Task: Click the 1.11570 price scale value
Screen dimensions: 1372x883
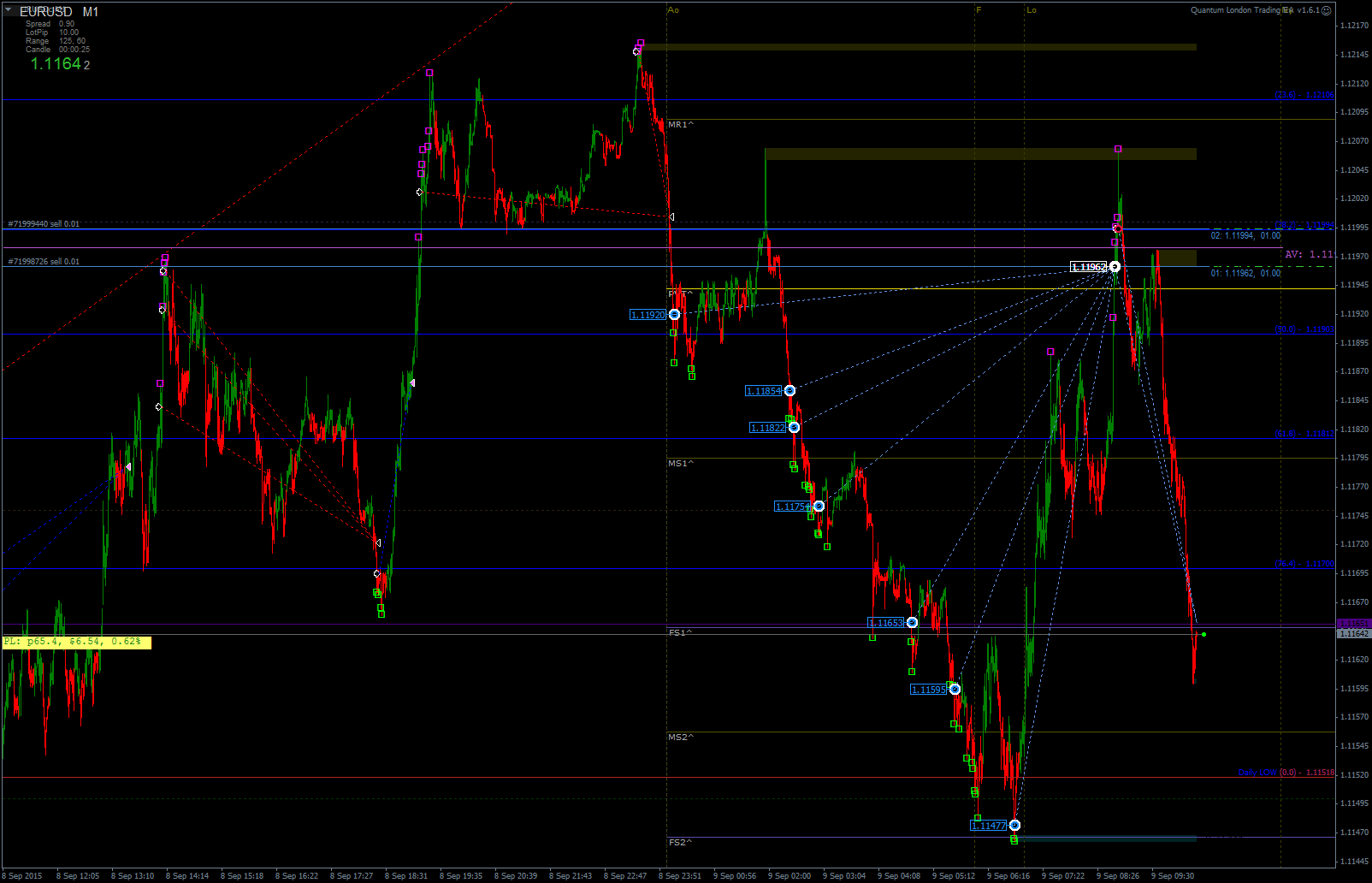Action: pos(1354,717)
